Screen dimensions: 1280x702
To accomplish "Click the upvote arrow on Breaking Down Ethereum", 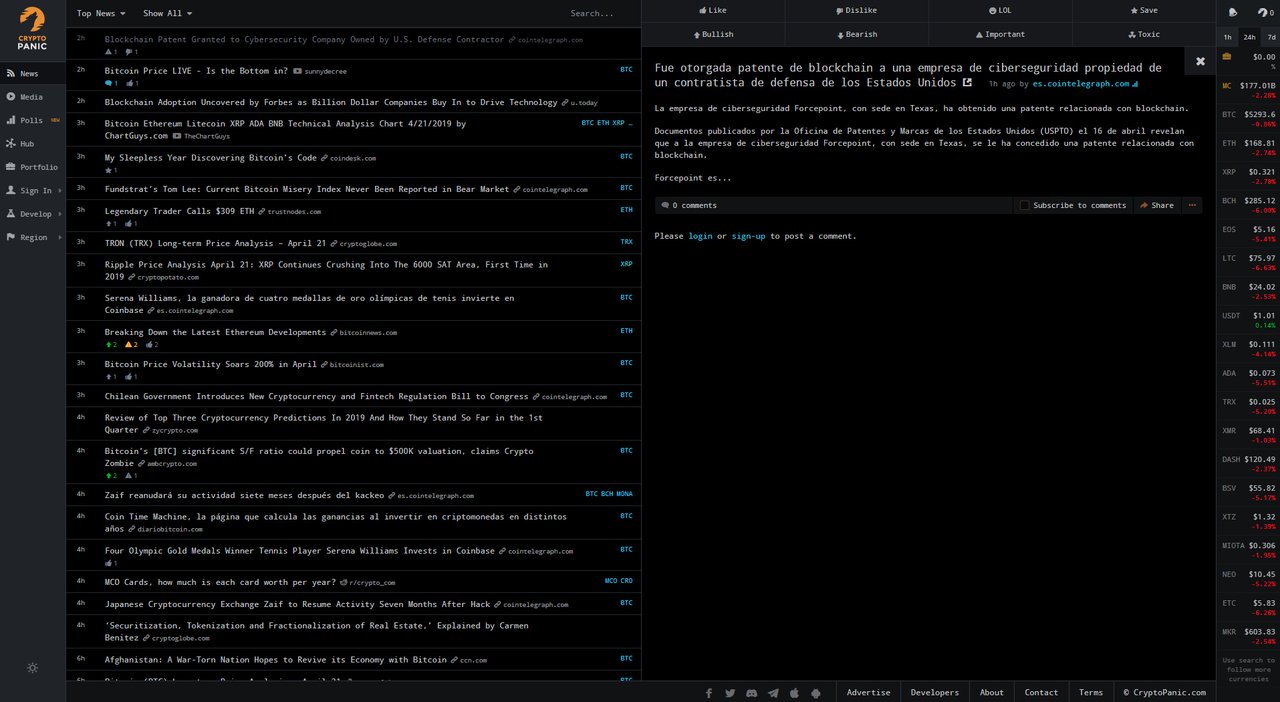I will tap(108, 344).
